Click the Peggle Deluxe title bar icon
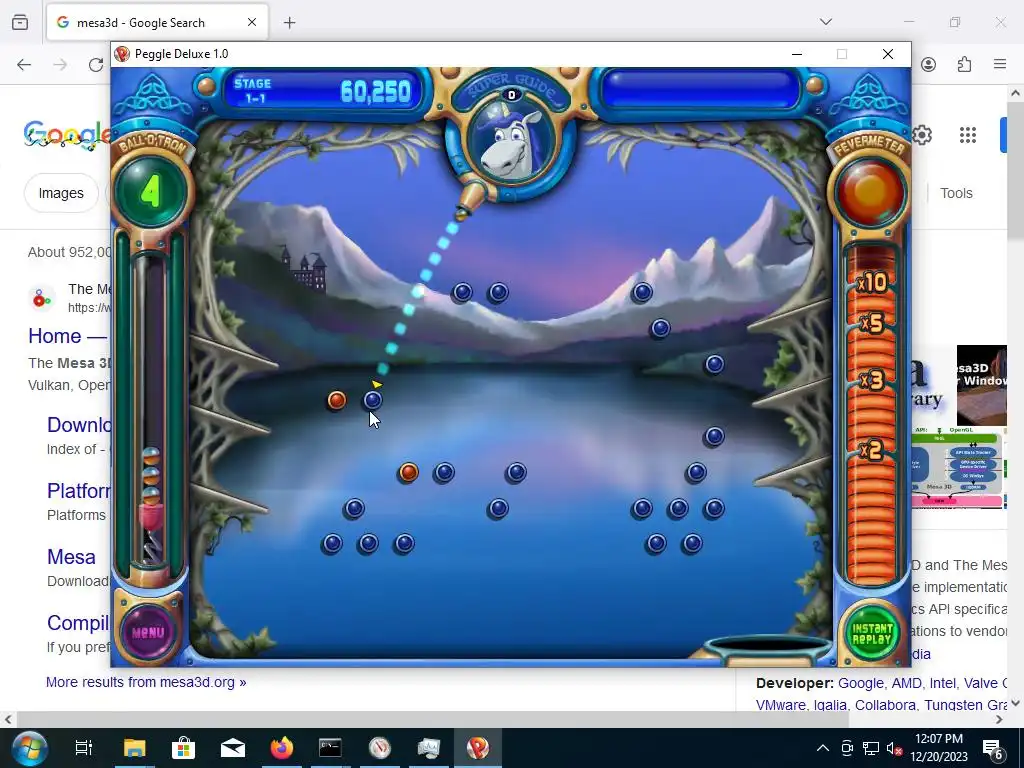Image resolution: width=1024 pixels, height=768 pixels. 122,54
